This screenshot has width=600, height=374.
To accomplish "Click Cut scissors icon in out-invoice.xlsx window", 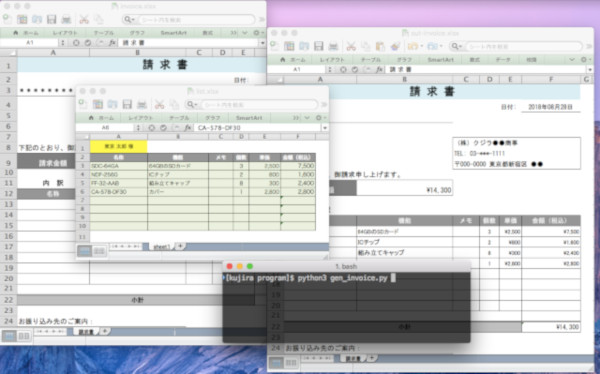I will pyautogui.click(x=351, y=46).
